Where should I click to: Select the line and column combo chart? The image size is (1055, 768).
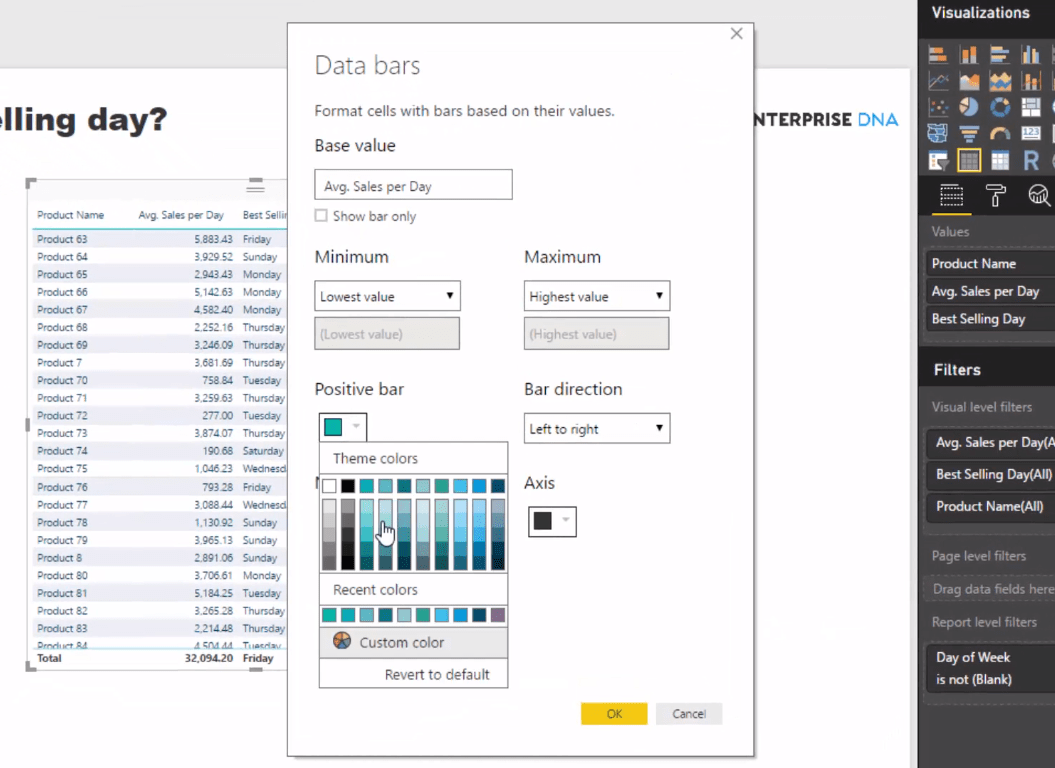pos(1031,81)
